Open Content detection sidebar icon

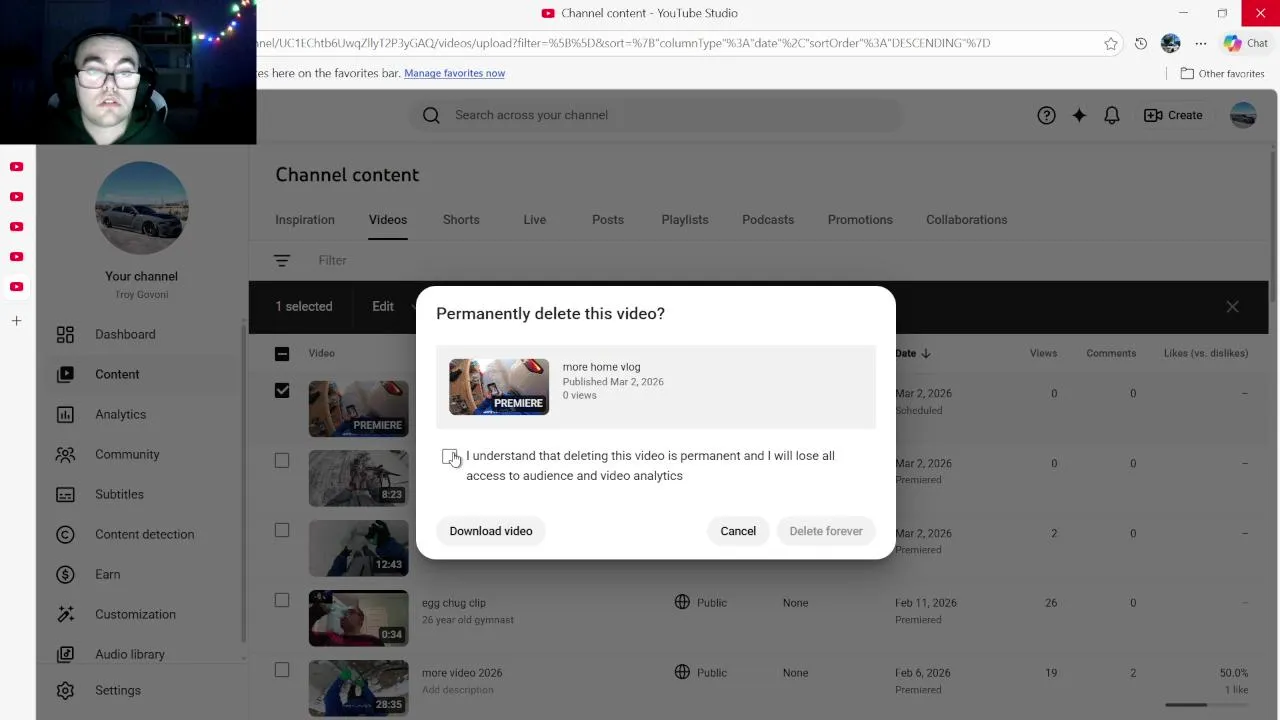pyautogui.click(x=65, y=534)
